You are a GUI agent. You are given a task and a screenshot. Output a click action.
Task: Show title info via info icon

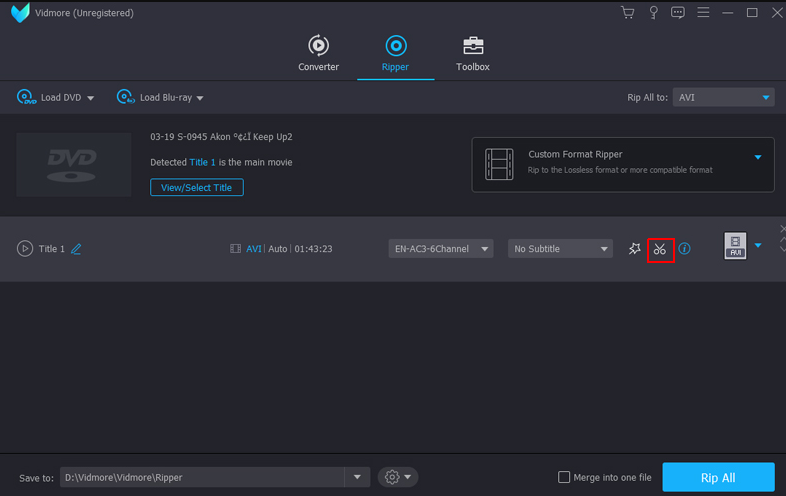(x=685, y=249)
